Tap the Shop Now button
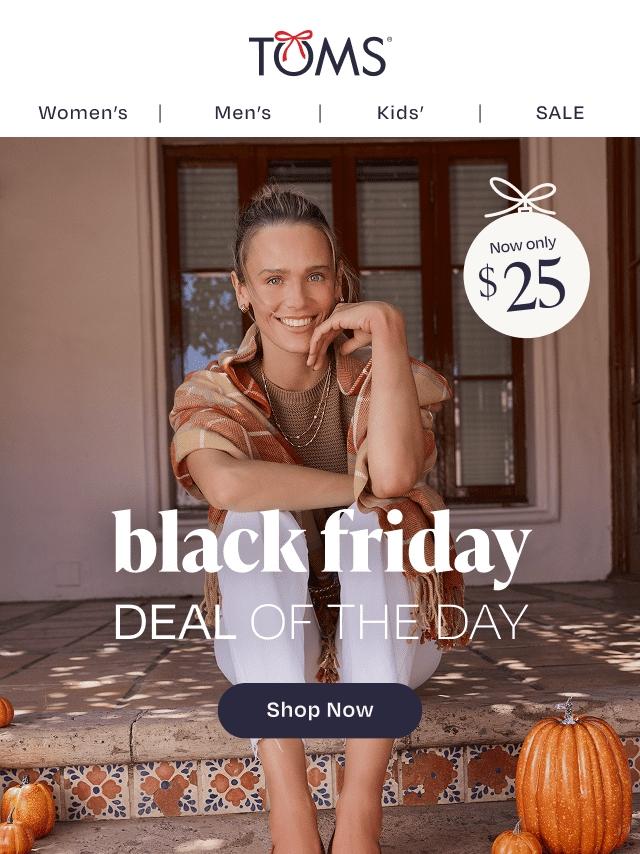Screen dimensions: 640x854 tap(320, 710)
